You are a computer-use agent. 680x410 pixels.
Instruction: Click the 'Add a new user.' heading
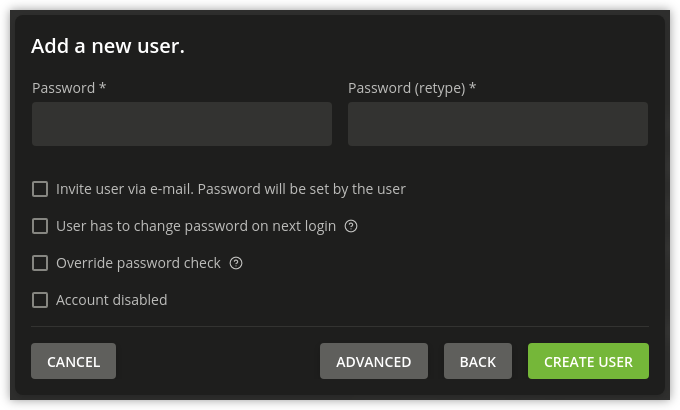108,46
